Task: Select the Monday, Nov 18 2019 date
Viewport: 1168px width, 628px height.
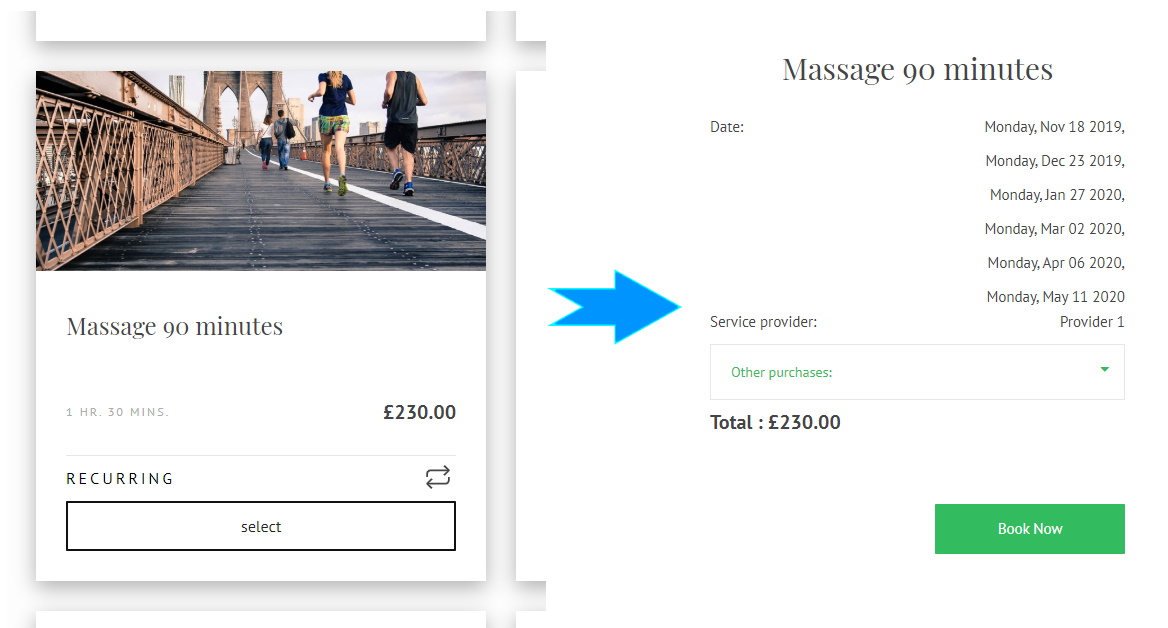Action: [x=1054, y=127]
